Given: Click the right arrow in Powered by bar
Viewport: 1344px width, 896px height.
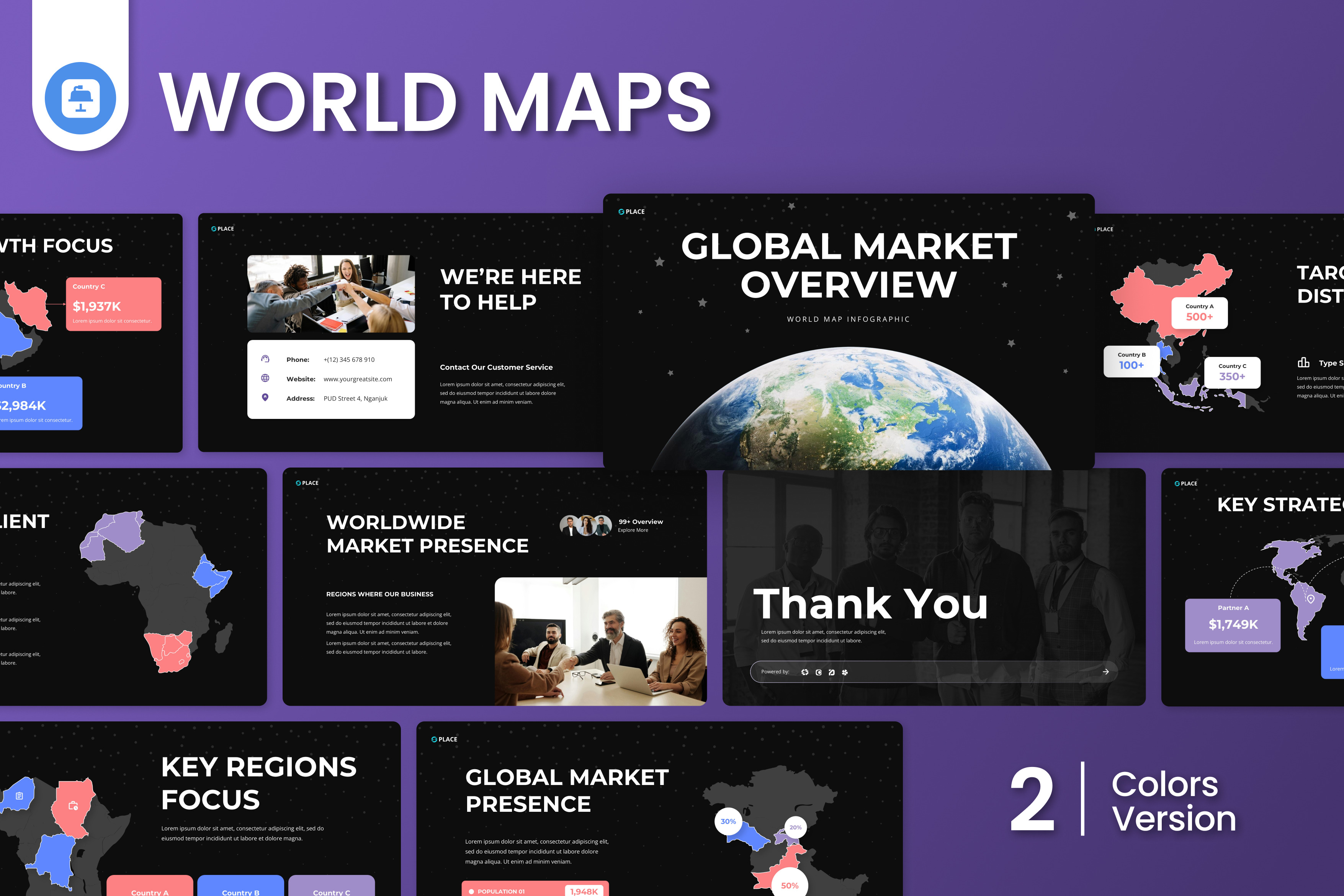Looking at the screenshot, I should pyautogui.click(x=1106, y=672).
